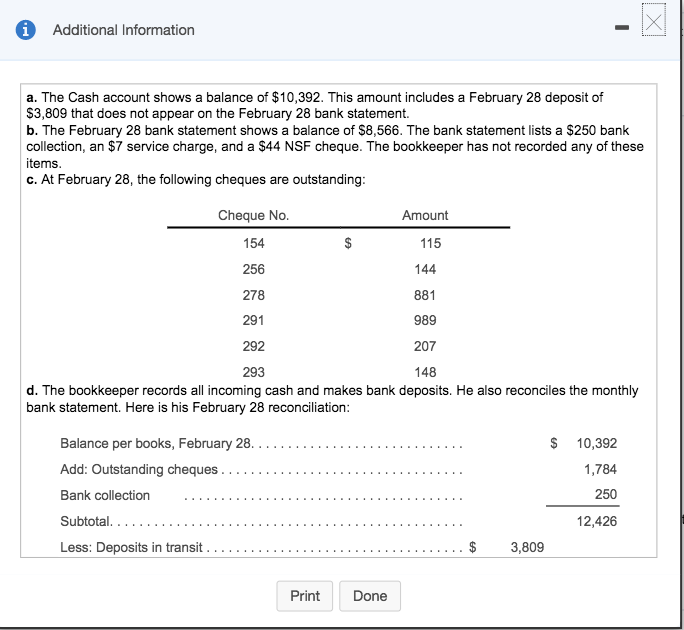
Task: Select the Cheque No. column header
Action: pyautogui.click(x=253, y=216)
